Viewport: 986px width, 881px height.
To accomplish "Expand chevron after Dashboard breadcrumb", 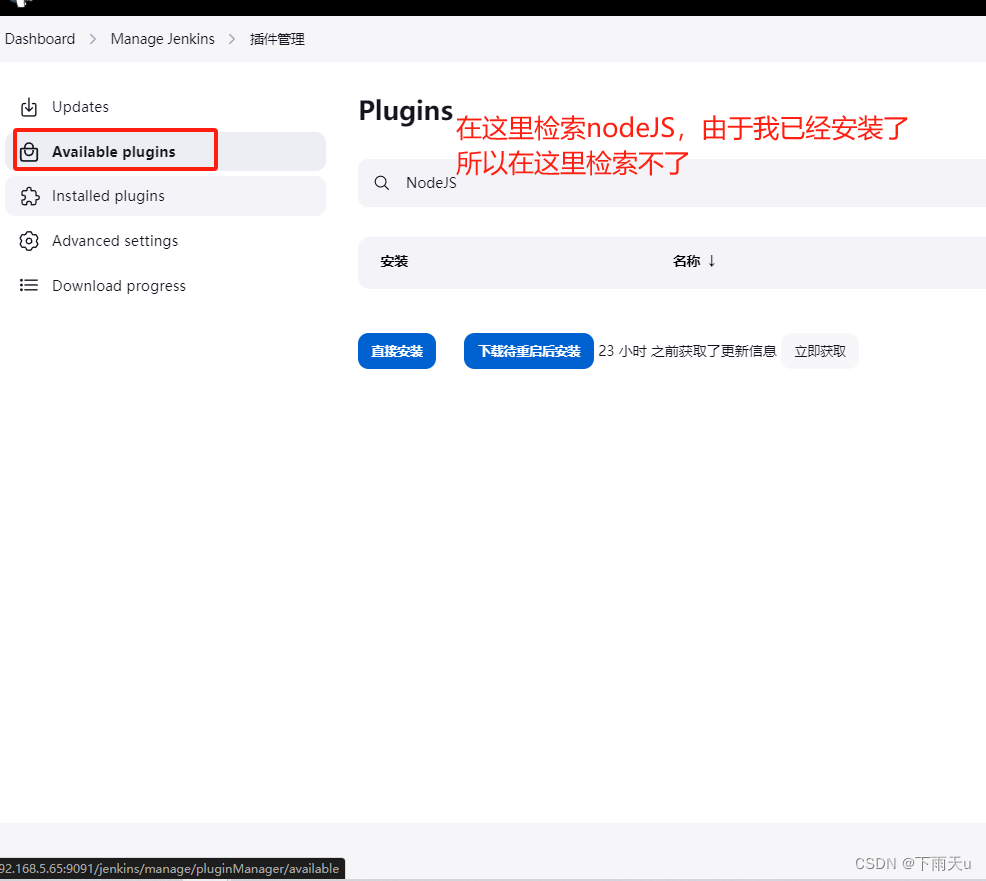I will pyautogui.click(x=93, y=39).
